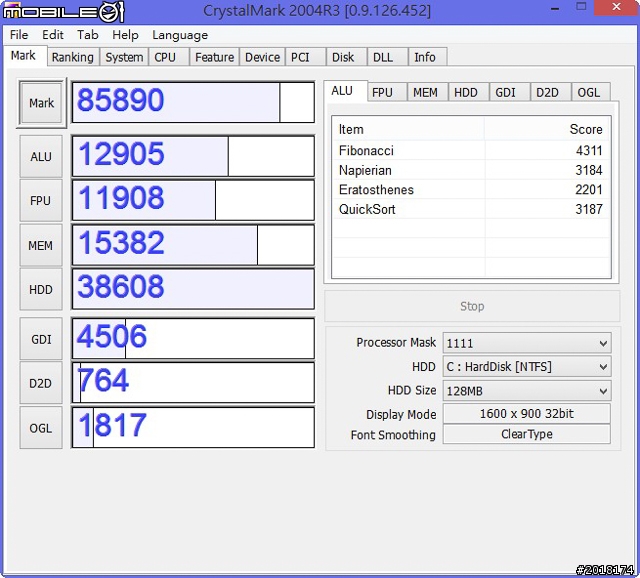
Task: Close the CrystalMark window
Action: [616, 7]
